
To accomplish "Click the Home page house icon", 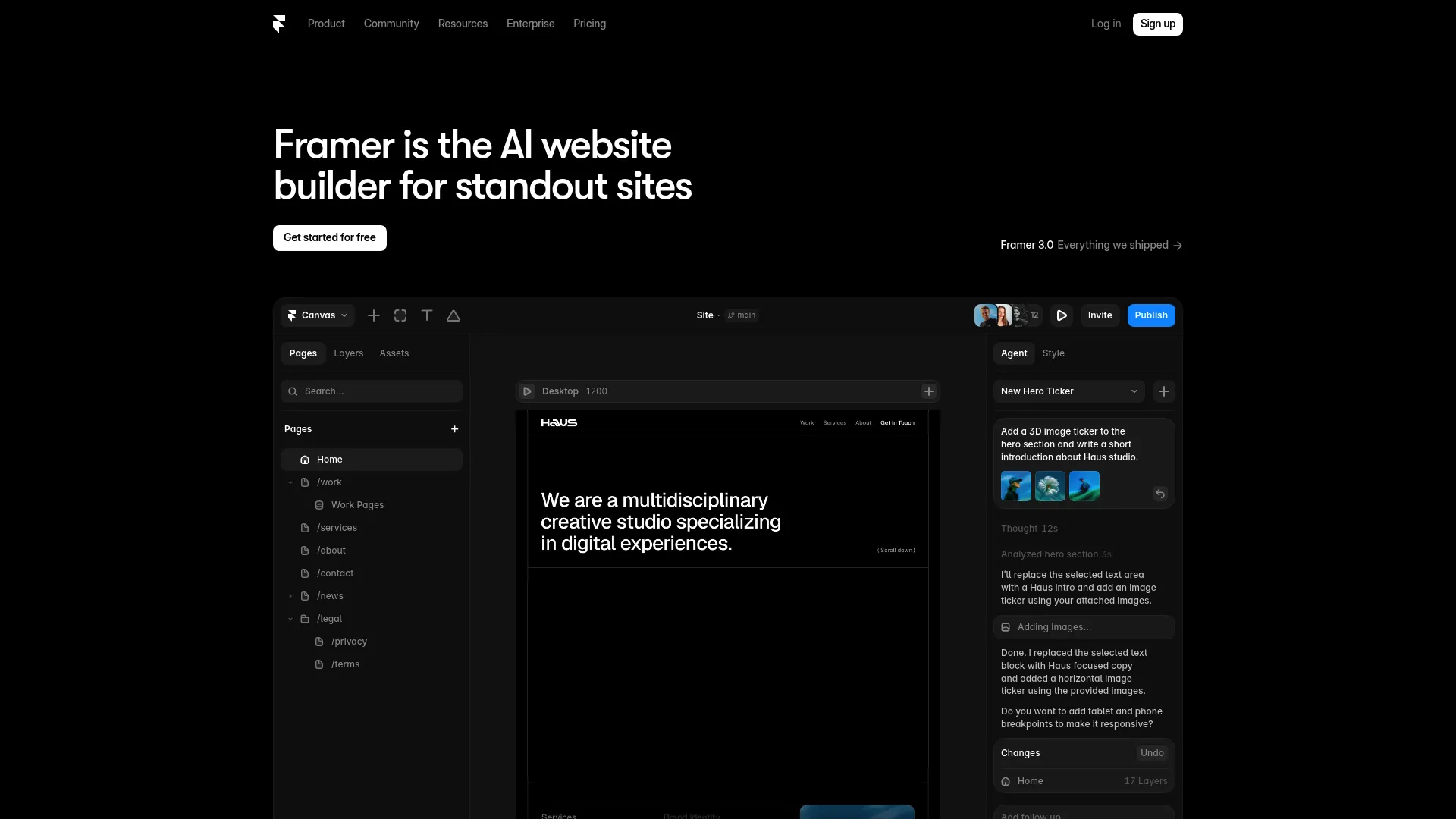I will coord(305,460).
